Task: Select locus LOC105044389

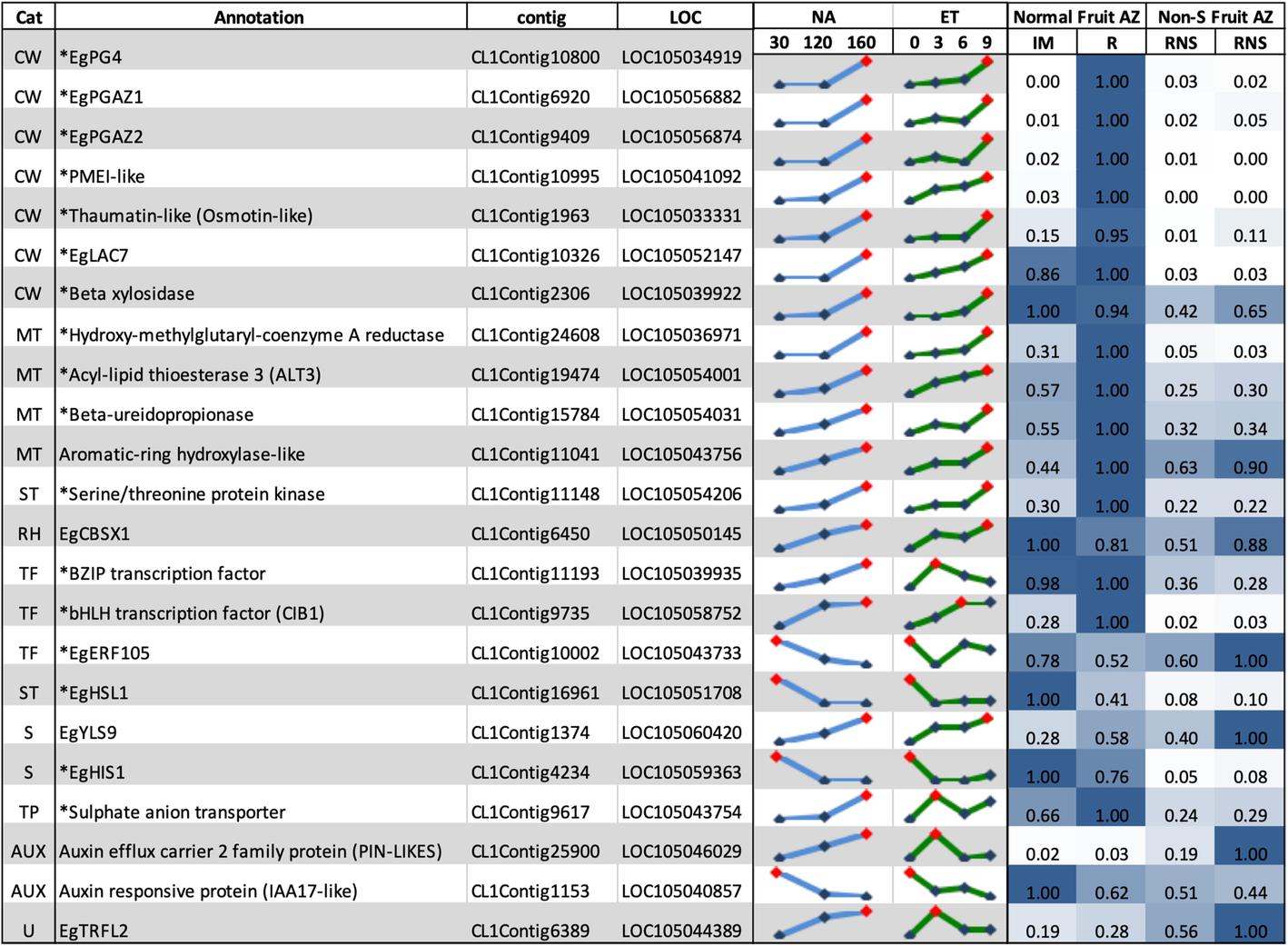Action: [682, 931]
